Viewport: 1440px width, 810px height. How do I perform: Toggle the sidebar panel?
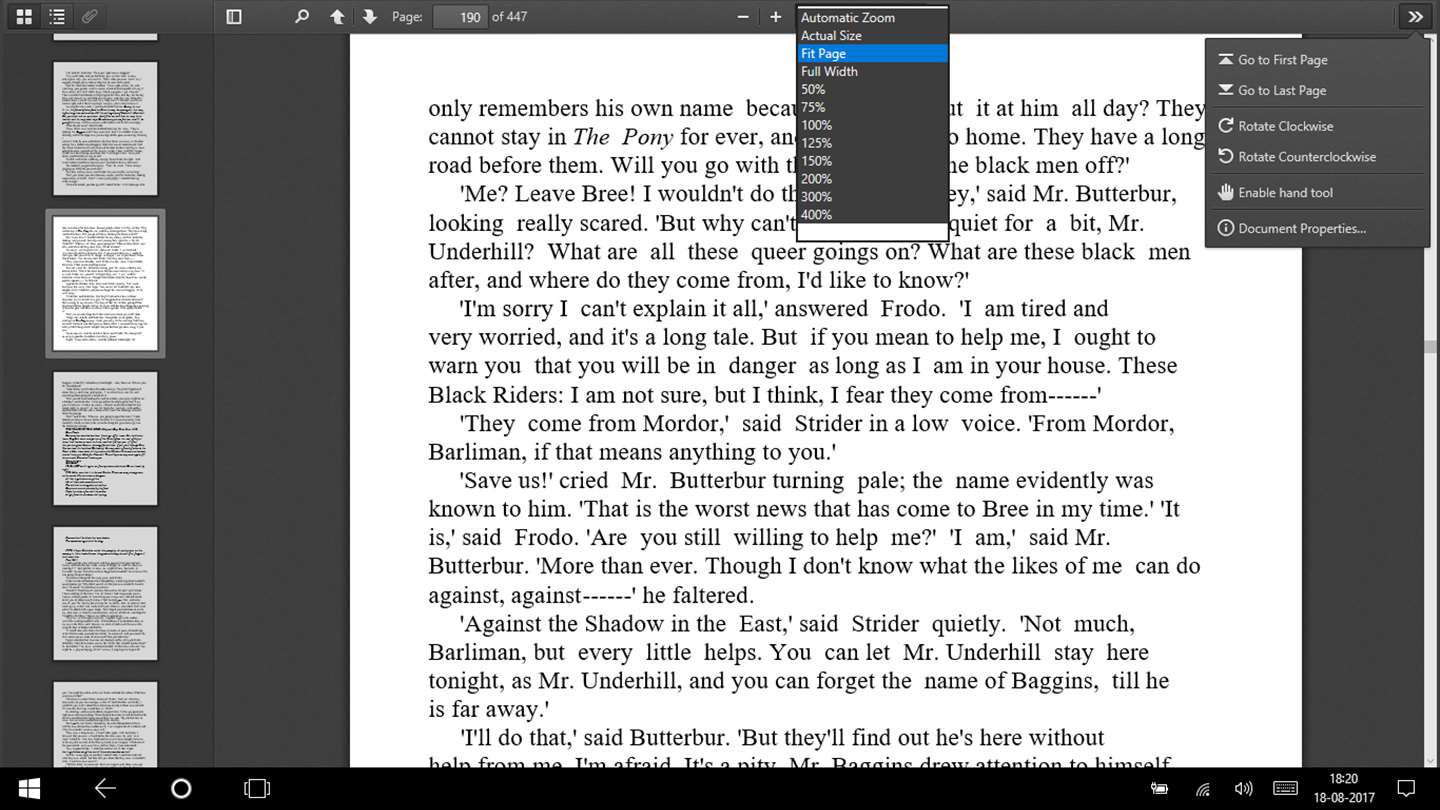pyautogui.click(x=234, y=17)
